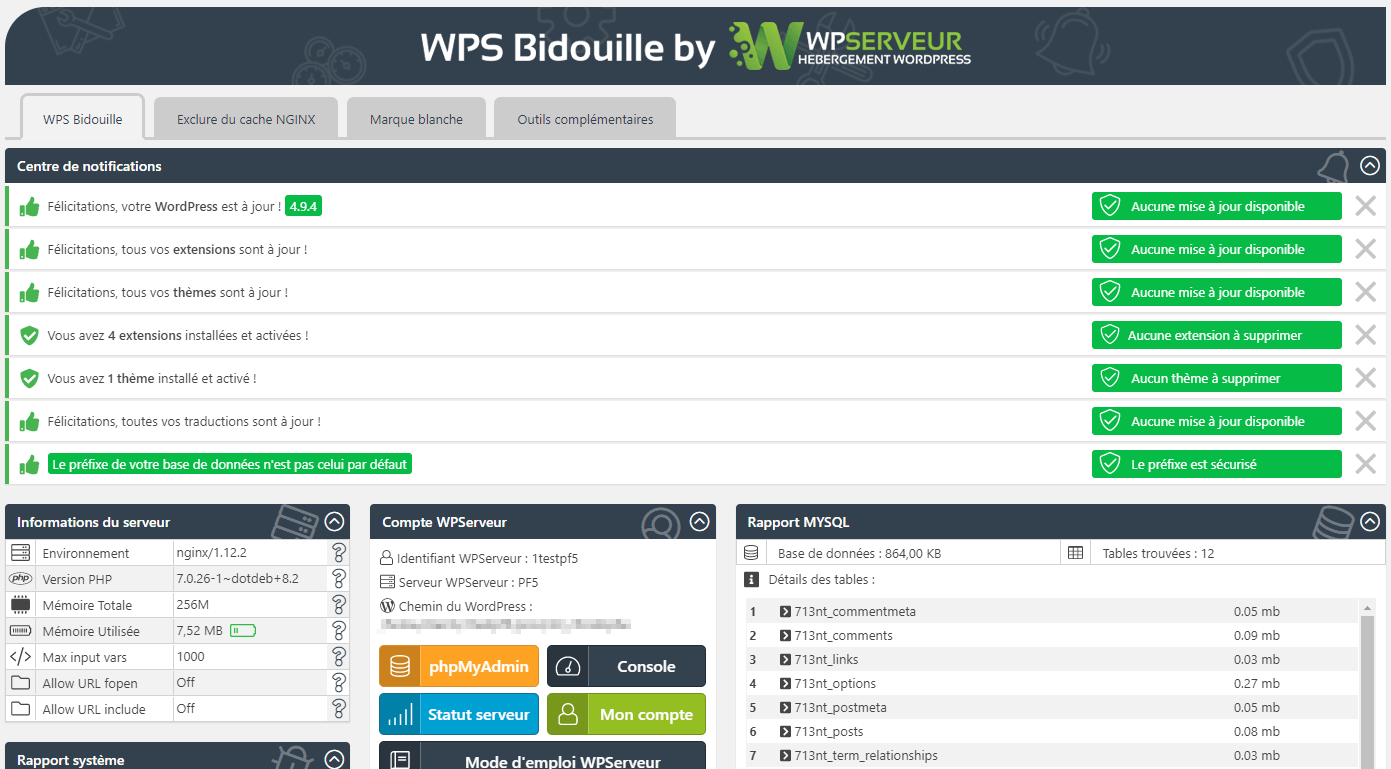This screenshot has width=1391, height=769.
Task: Dismiss the traductions sont à jour notification
Action: (x=1365, y=421)
